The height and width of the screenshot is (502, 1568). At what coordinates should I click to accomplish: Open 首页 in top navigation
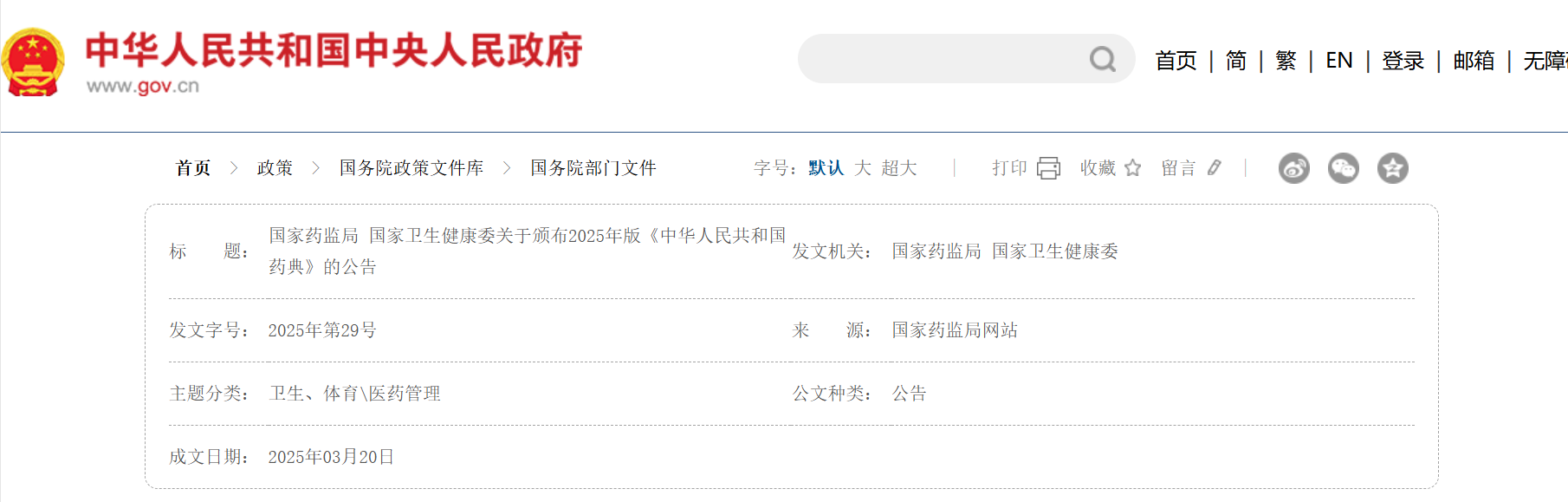1176,61
